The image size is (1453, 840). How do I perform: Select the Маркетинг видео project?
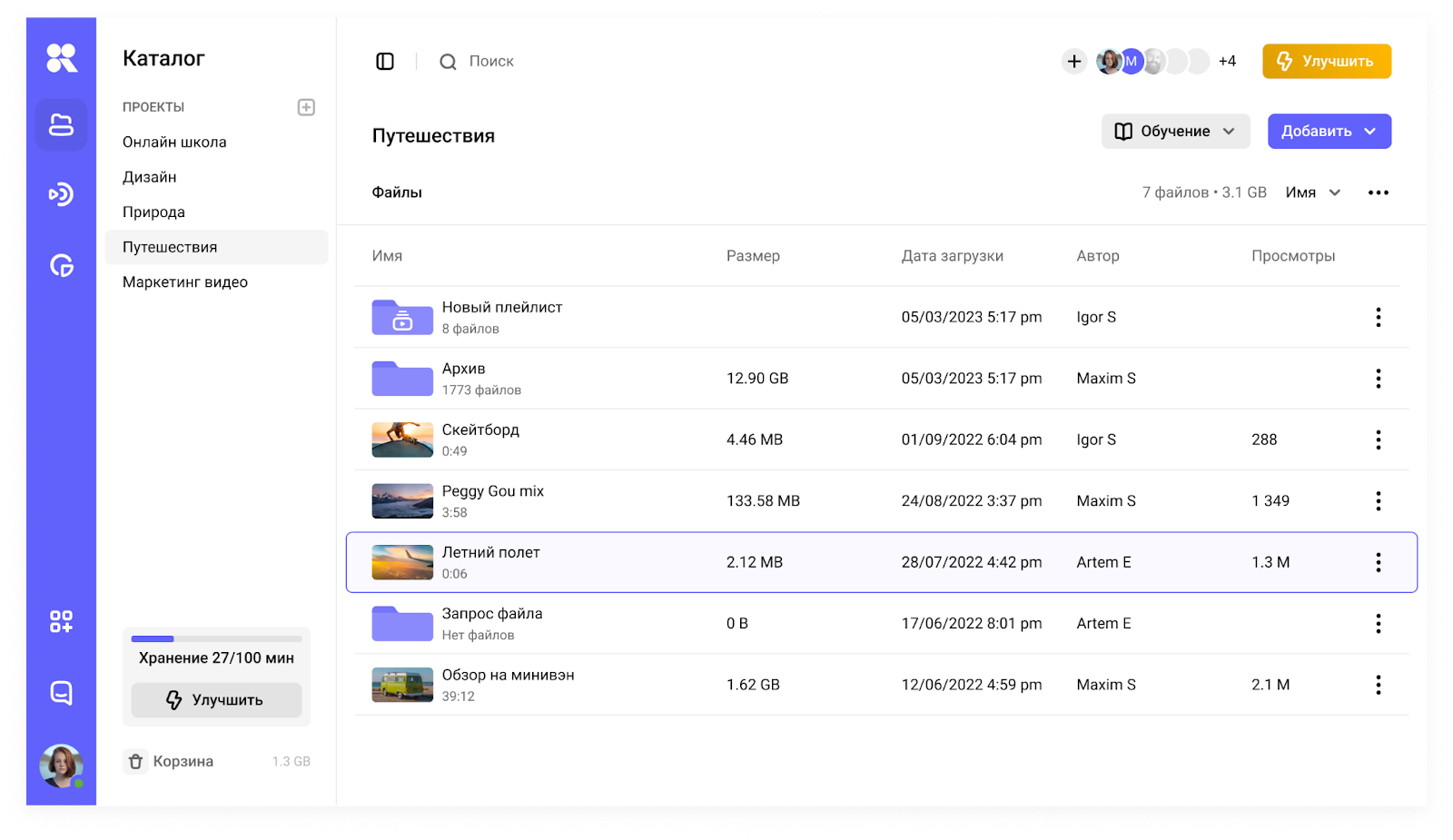(x=185, y=282)
